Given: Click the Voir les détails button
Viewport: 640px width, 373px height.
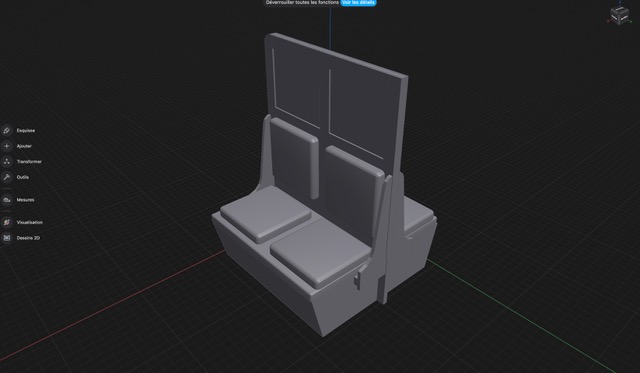Looking at the screenshot, I should [x=358, y=2].
